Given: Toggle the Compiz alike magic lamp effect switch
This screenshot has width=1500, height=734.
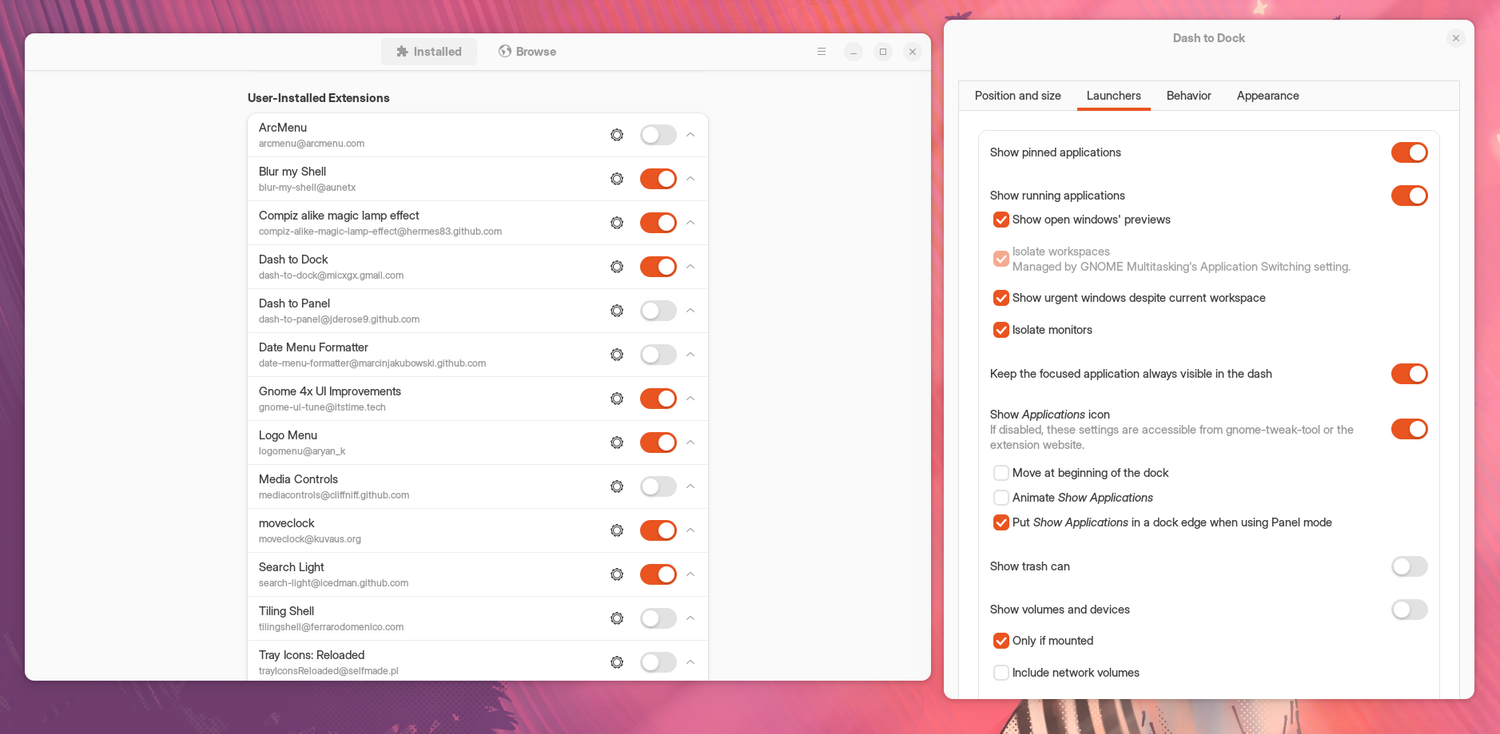Looking at the screenshot, I should 658,223.
